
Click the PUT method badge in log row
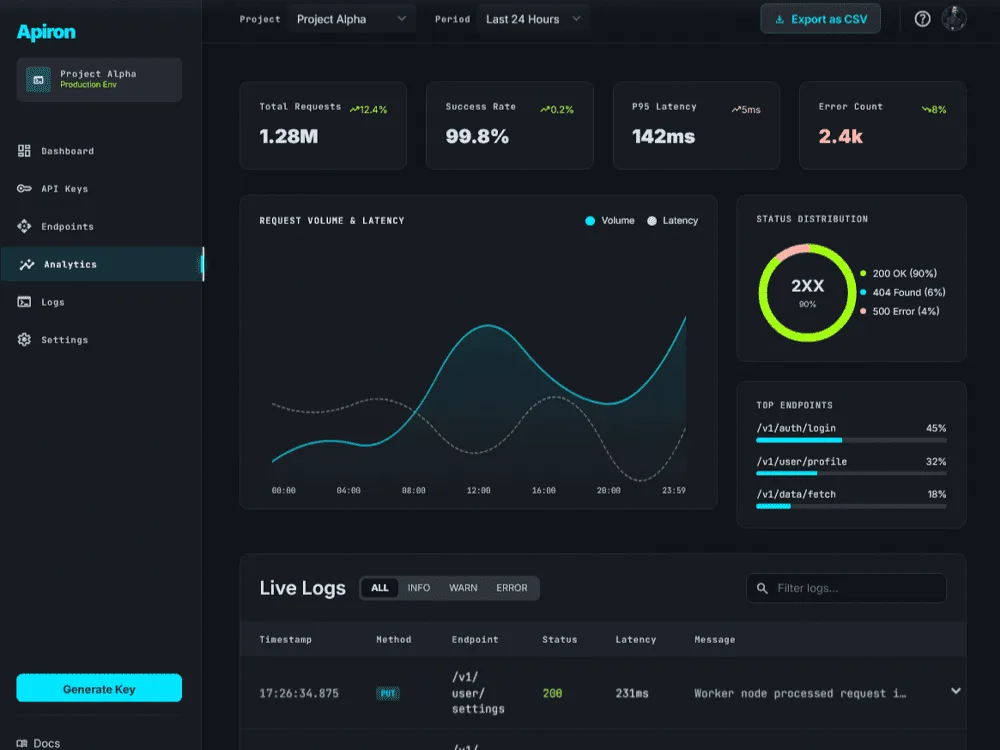[388, 693]
